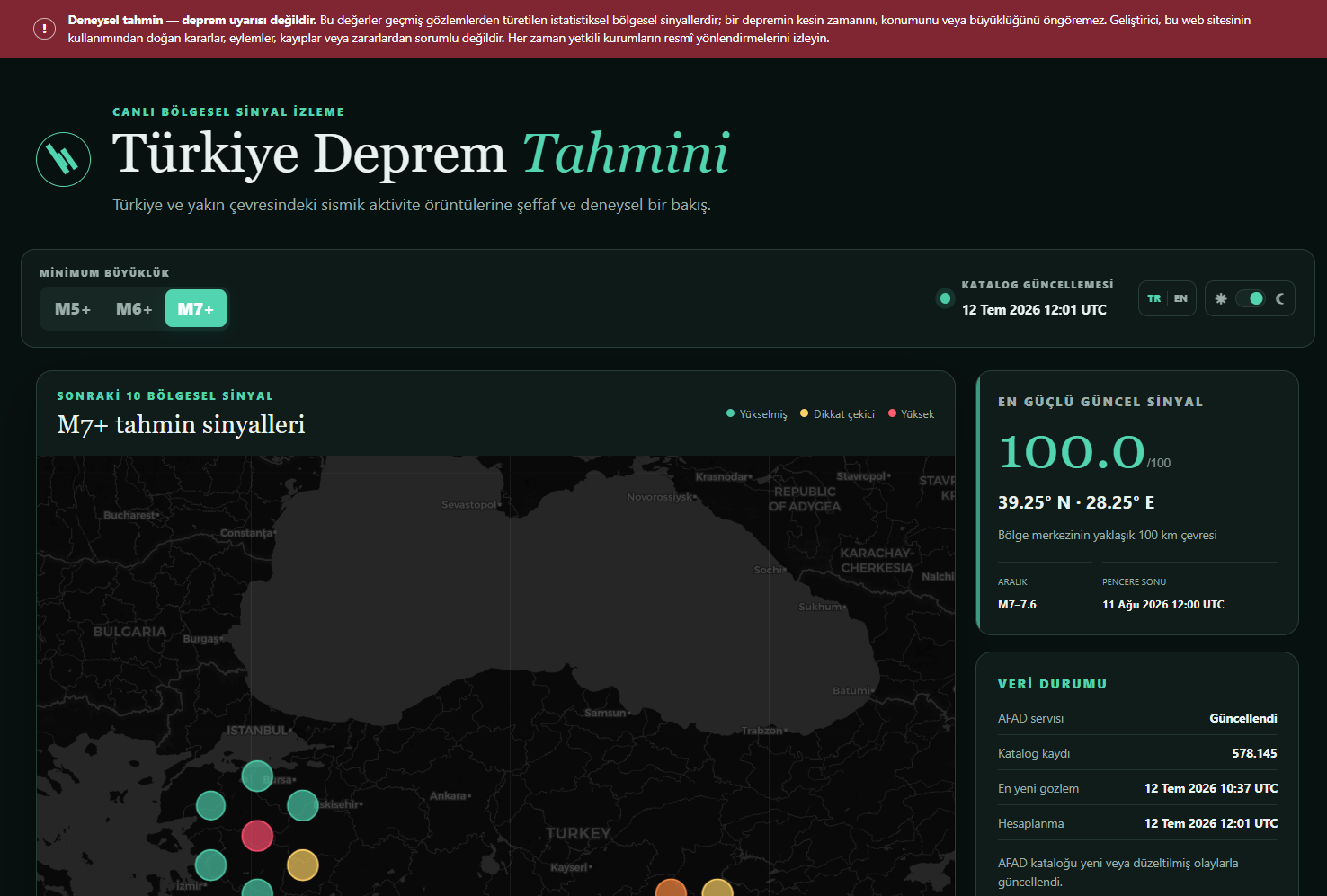Click the En yeni gözlem time 10:37 UTC
The image size is (1327, 896).
pos(1211,788)
